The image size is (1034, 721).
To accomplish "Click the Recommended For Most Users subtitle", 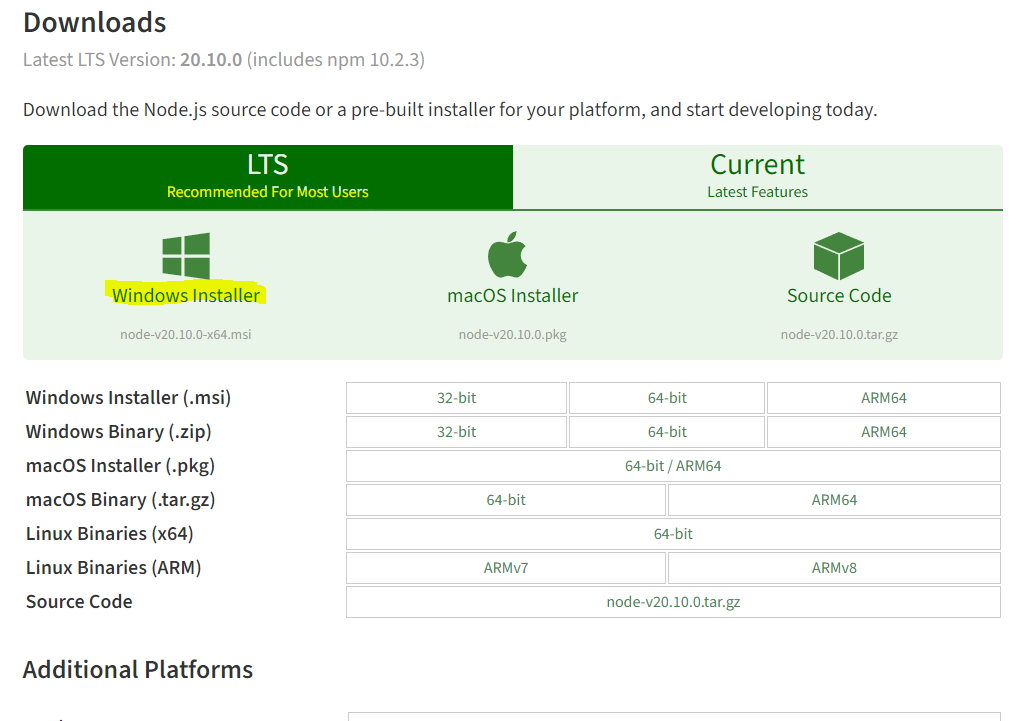I will coord(268,192).
